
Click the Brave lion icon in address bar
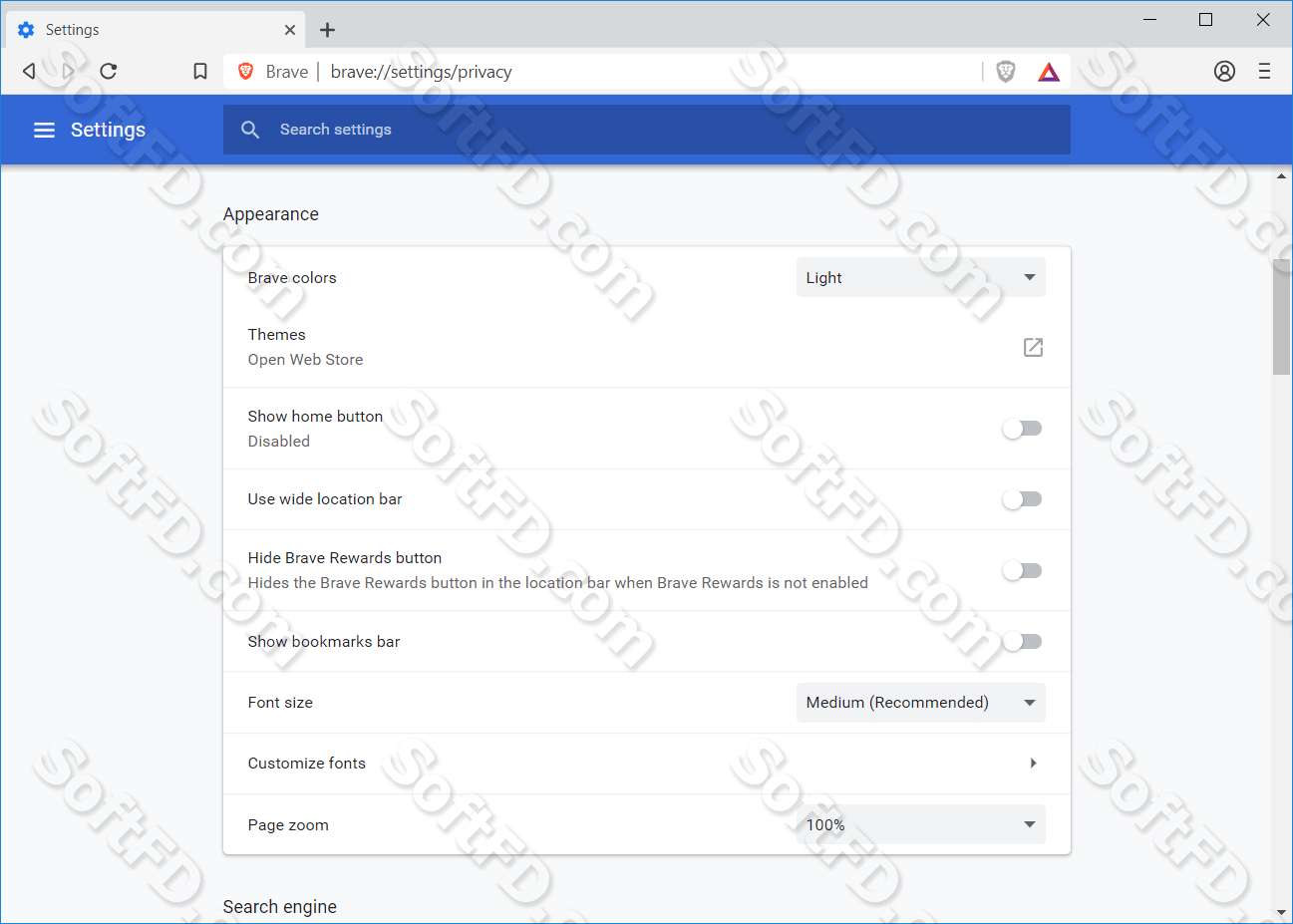(x=245, y=71)
